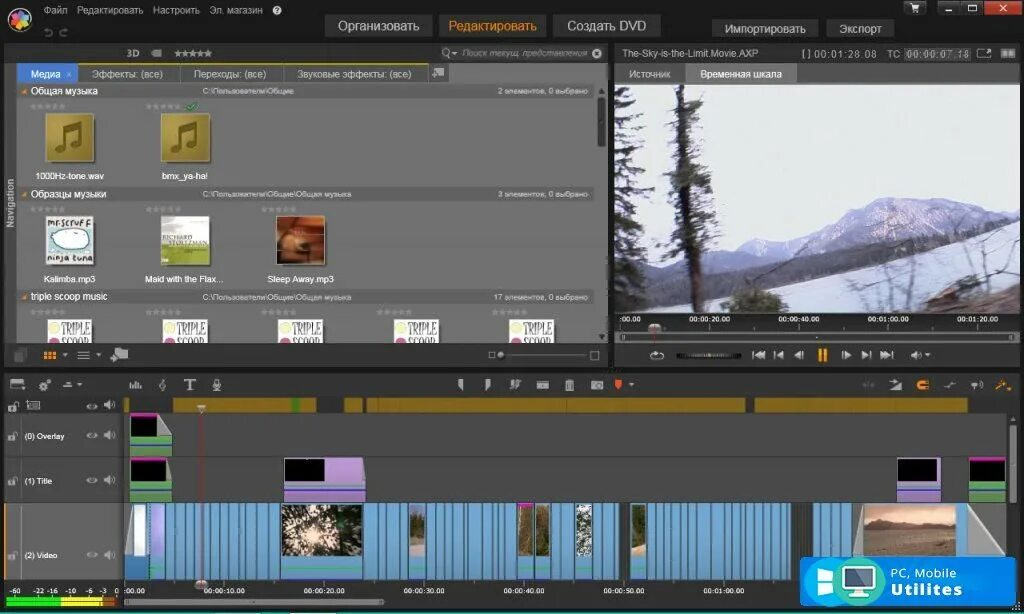Click the audio scrubbing speaker icon
The height and width of the screenshot is (614, 1024).
[977, 385]
